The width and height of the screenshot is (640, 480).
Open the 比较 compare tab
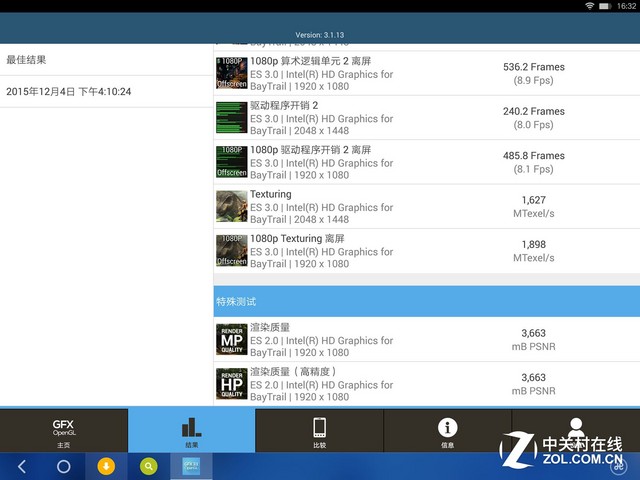click(x=319, y=431)
